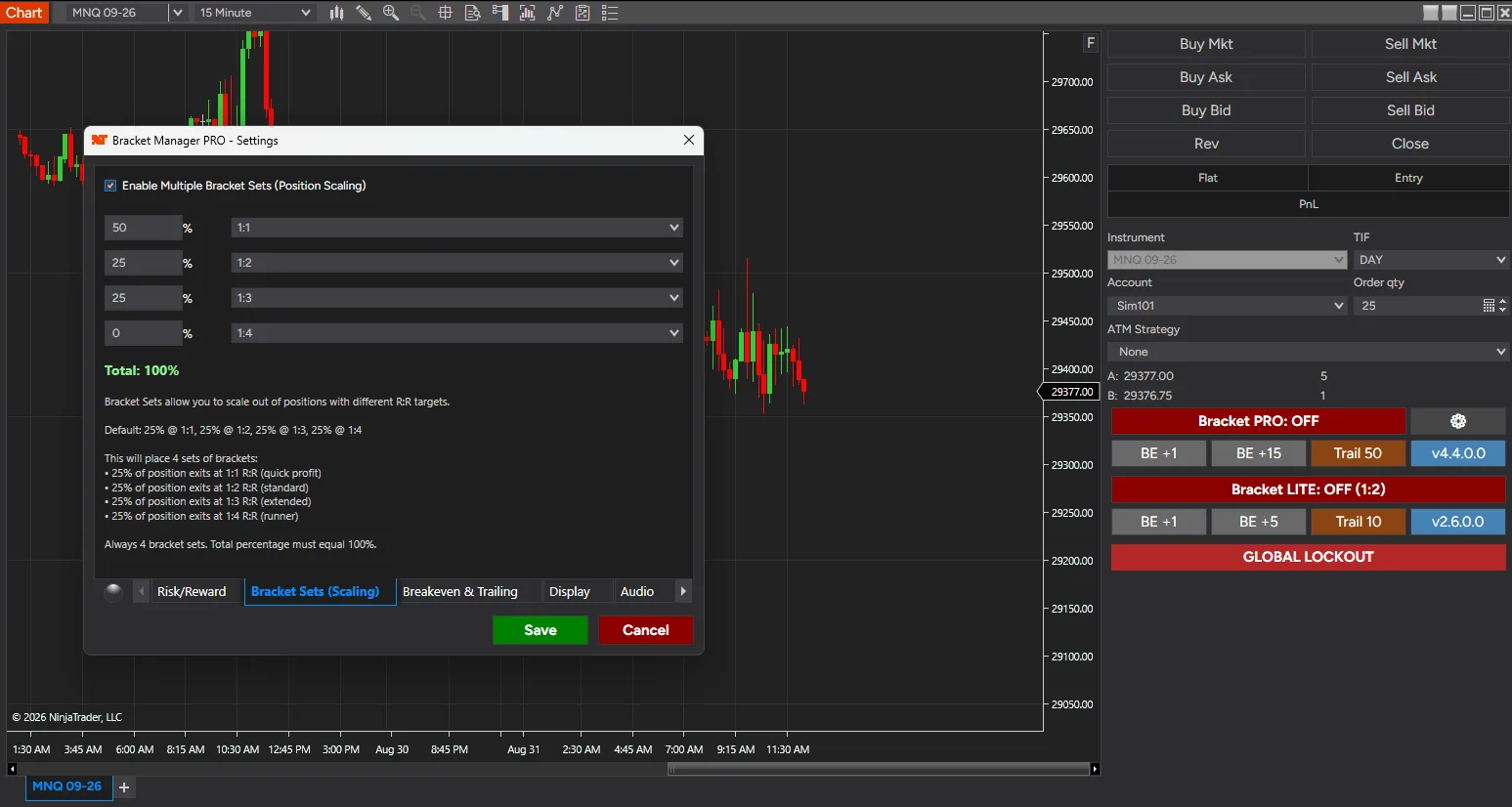Viewport: 1512px width, 807px height.
Task: Open the Sim101 account dropdown
Action: point(1228,306)
